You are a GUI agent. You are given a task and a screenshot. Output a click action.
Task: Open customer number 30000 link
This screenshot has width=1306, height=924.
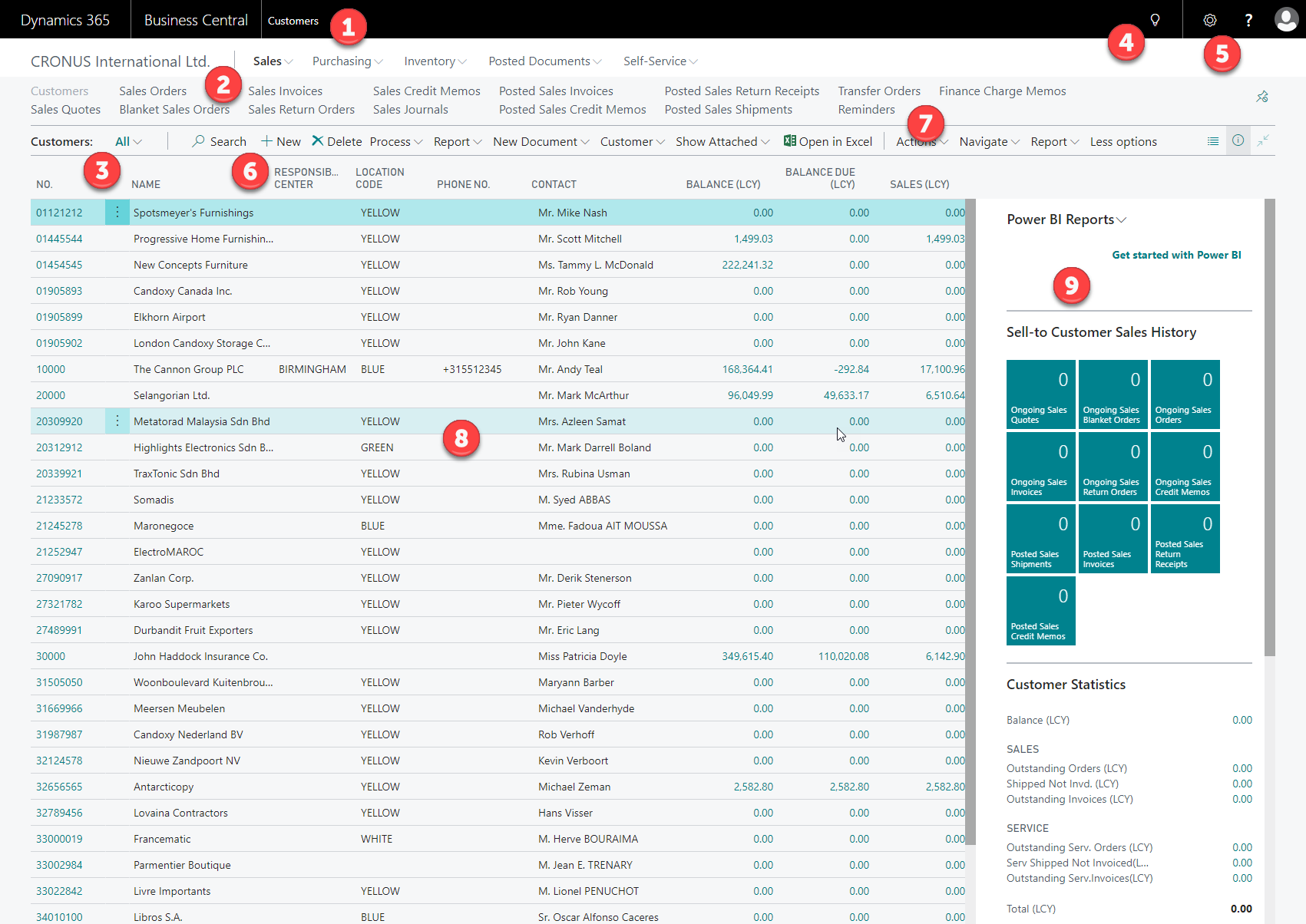51,656
